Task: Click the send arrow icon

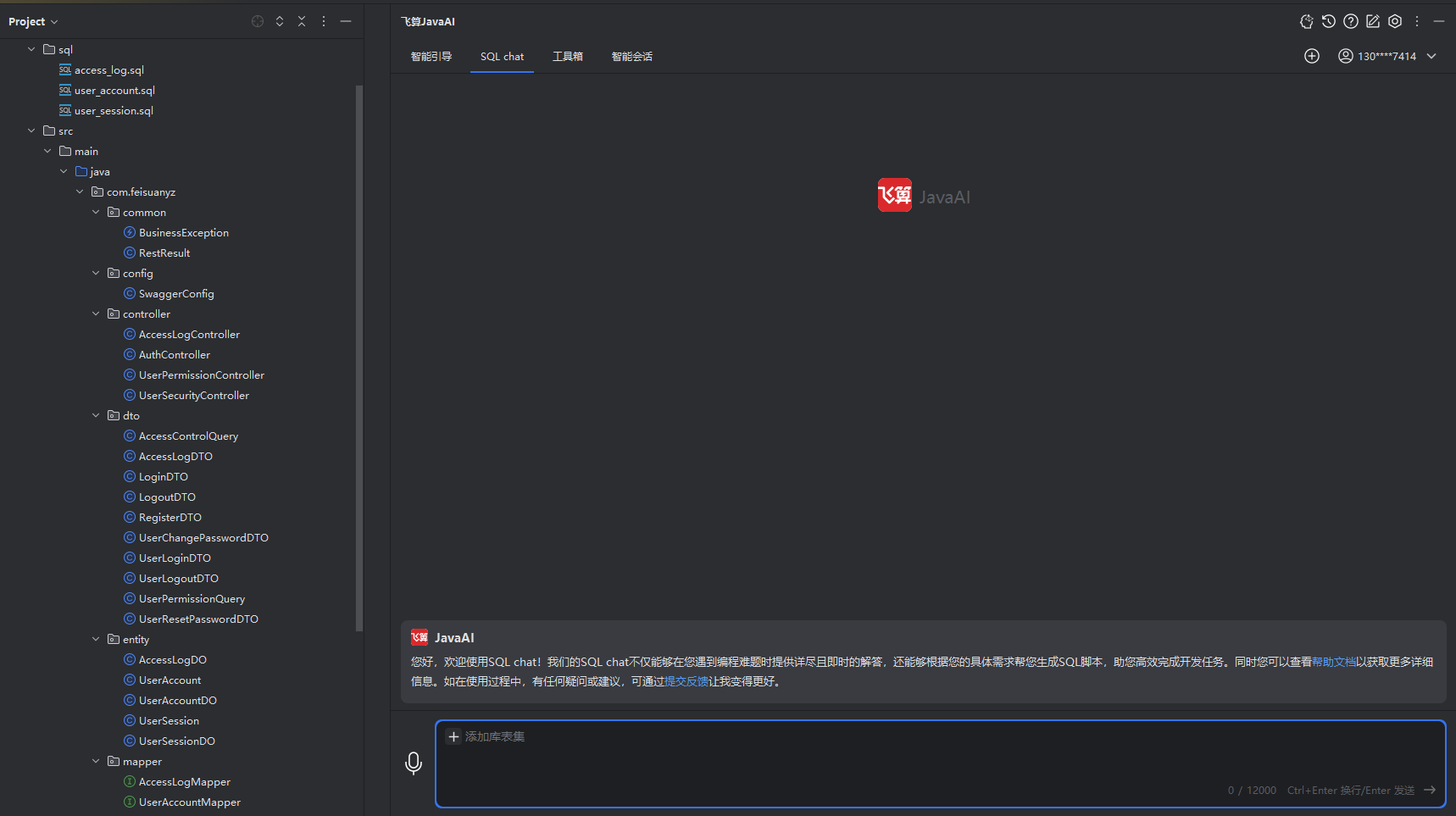Action: 1430,790
